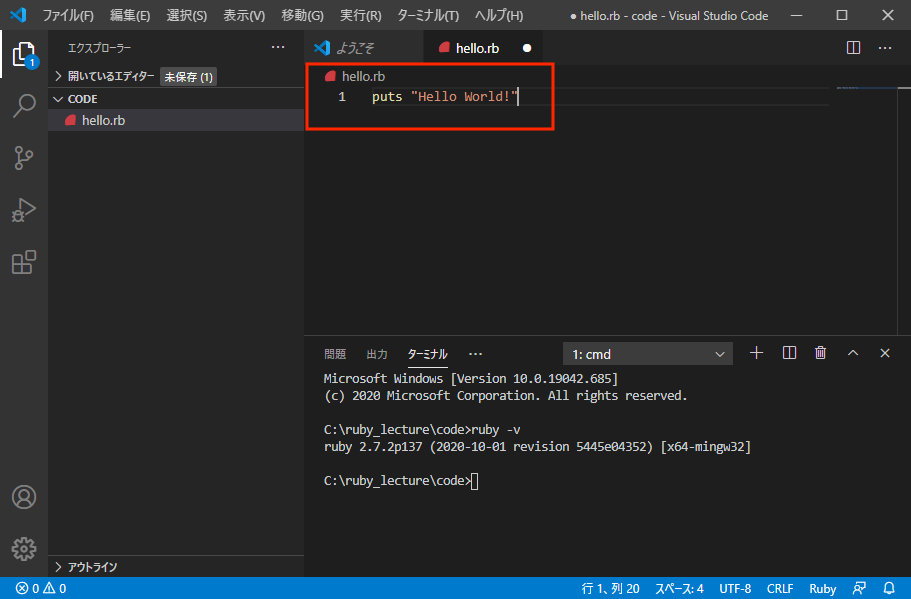Go to line via 行 1, 列 20
The width and height of the screenshot is (911, 599).
(x=610, y=589)
